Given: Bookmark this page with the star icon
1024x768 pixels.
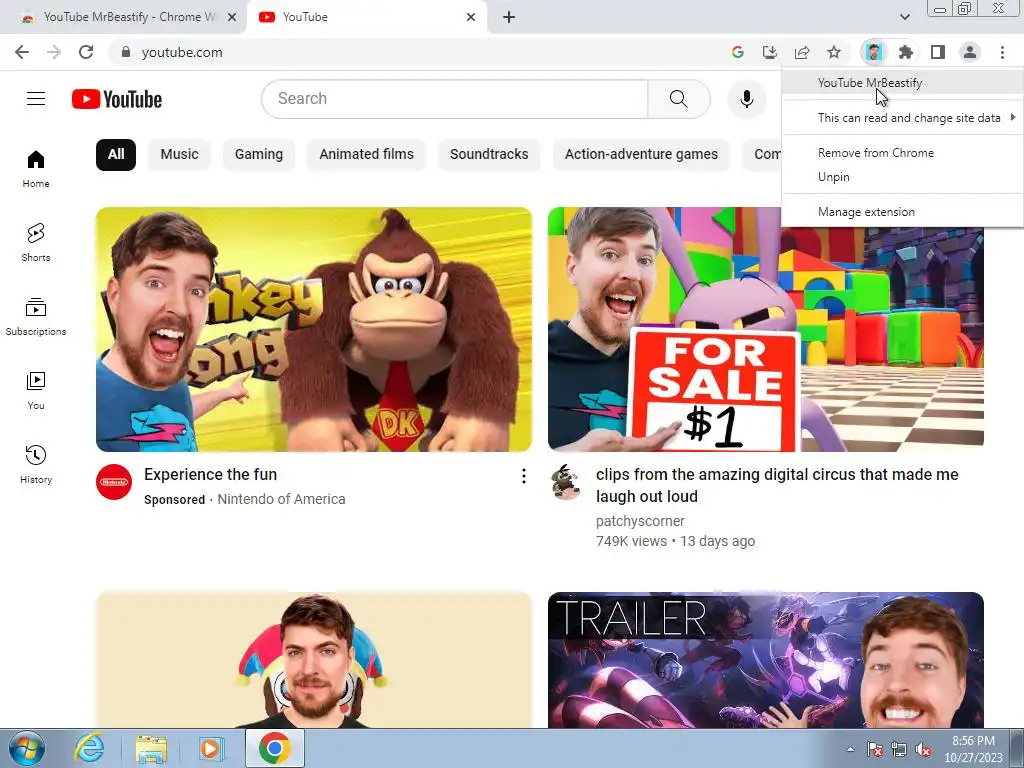Looking at the screenshot, I should [834, 52].
